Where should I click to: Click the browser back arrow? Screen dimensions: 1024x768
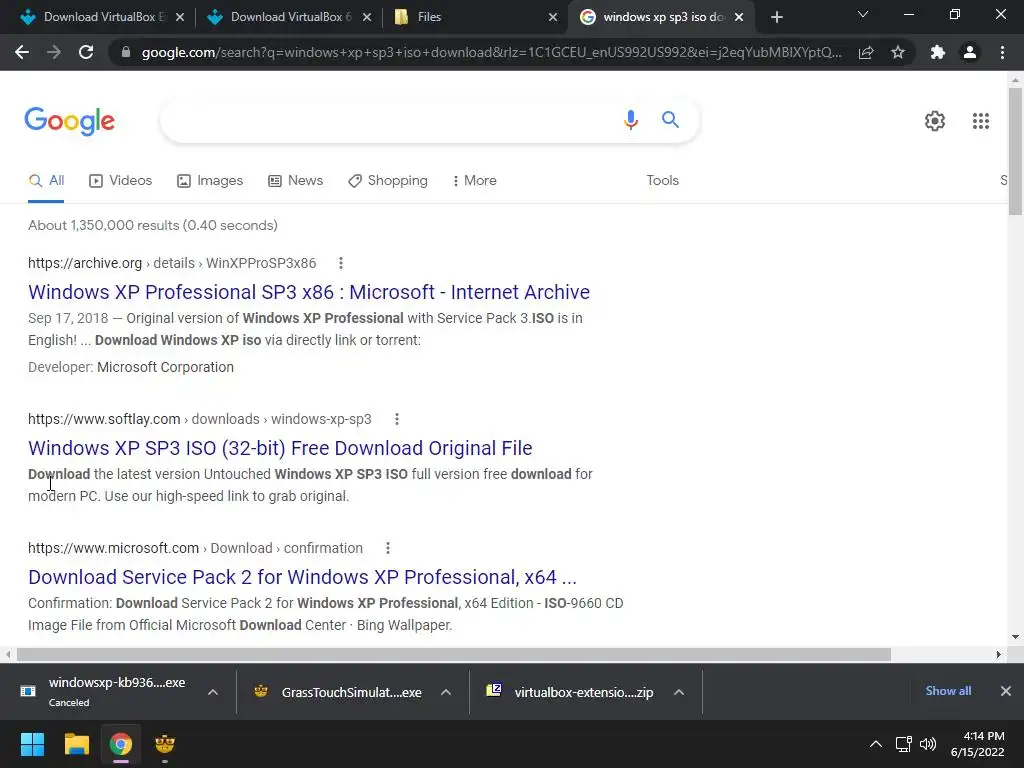(22, 52)
